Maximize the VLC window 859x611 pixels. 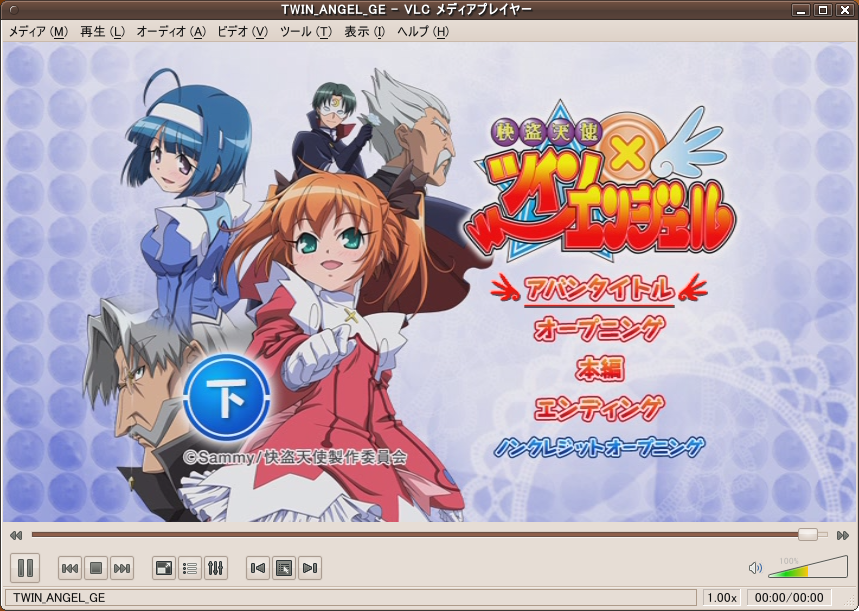point(822,10)
